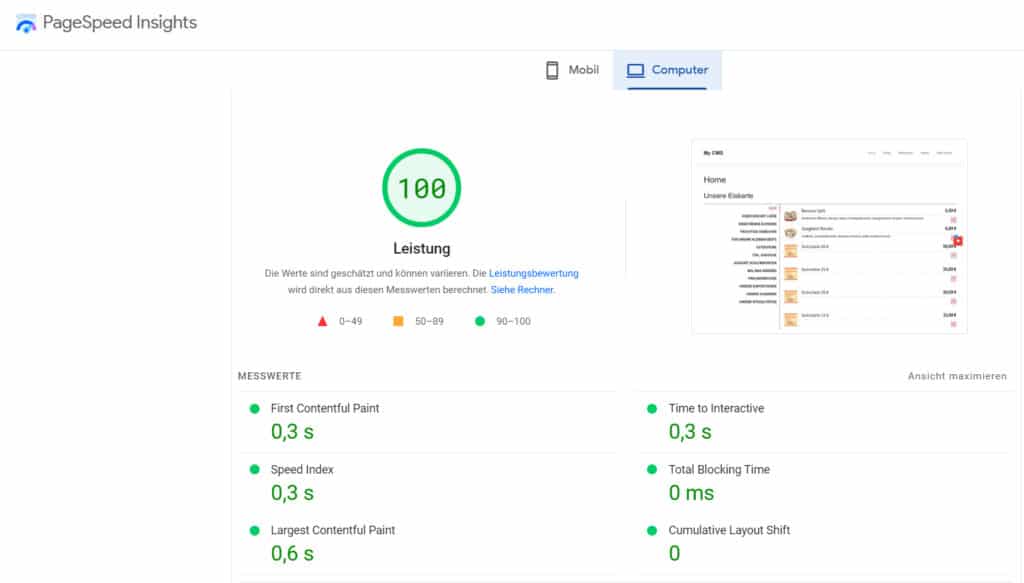Image resolution: width=1024 pixels, height=583 pixels.
Task: Click the Leistung heading
Action: [x=421, y=249]
